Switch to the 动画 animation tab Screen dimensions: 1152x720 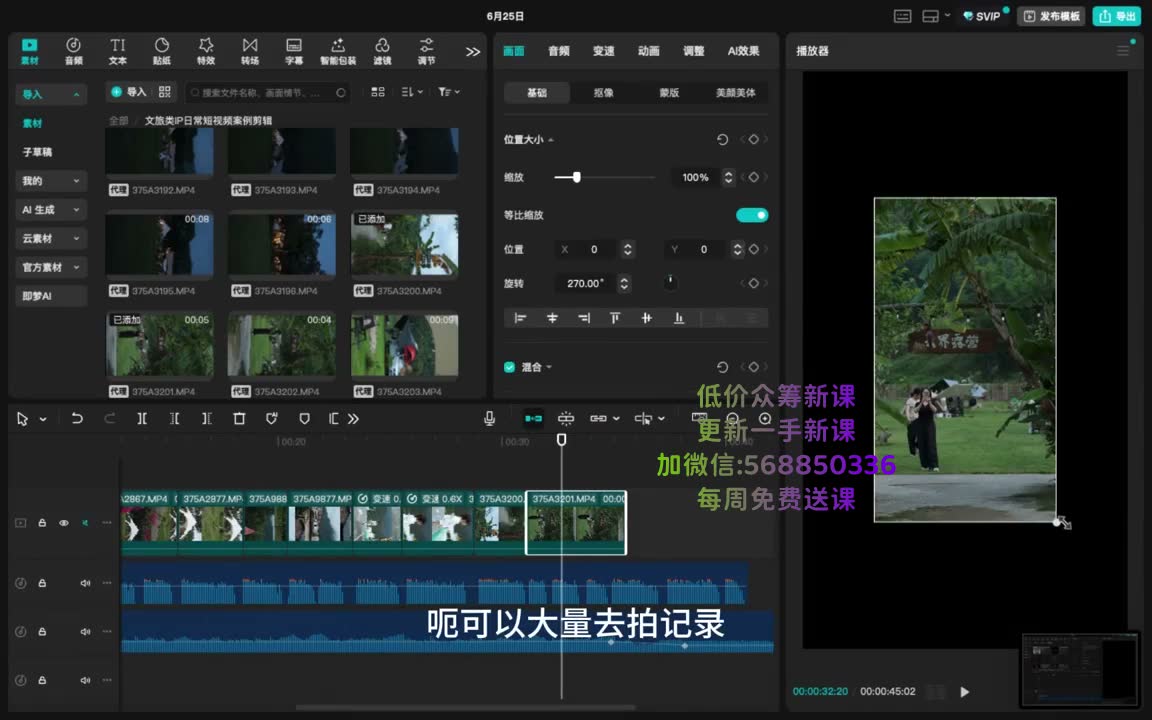[648, 51]
